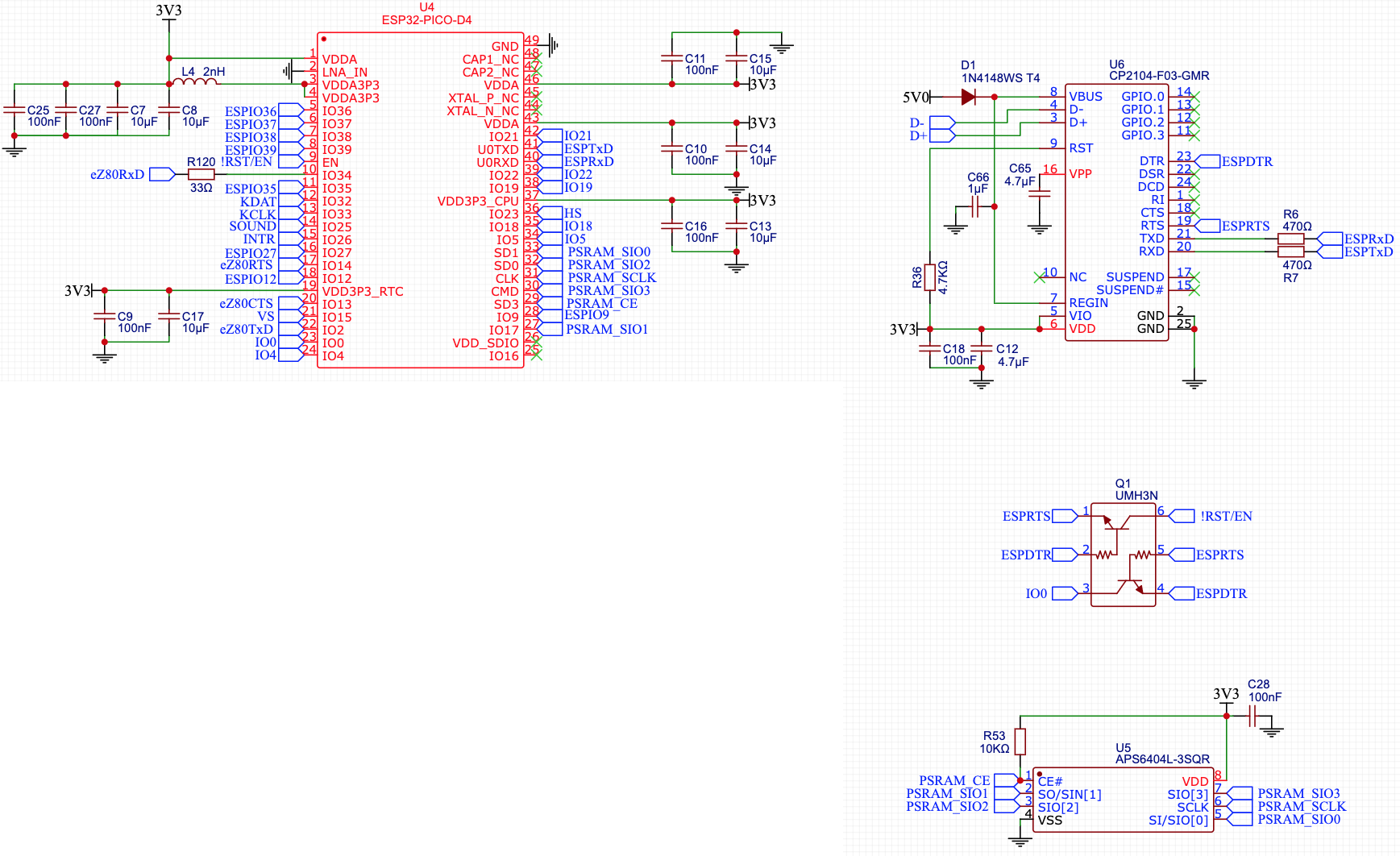
Task: Select the C16 capacitor symbol
Action: (x=672, y=226)
